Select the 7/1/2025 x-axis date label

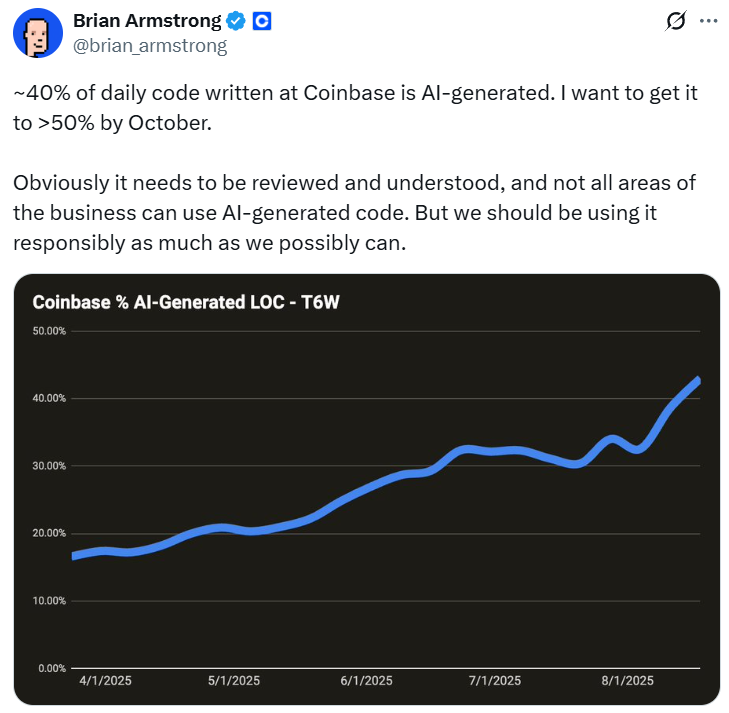(x=494, y=681)
